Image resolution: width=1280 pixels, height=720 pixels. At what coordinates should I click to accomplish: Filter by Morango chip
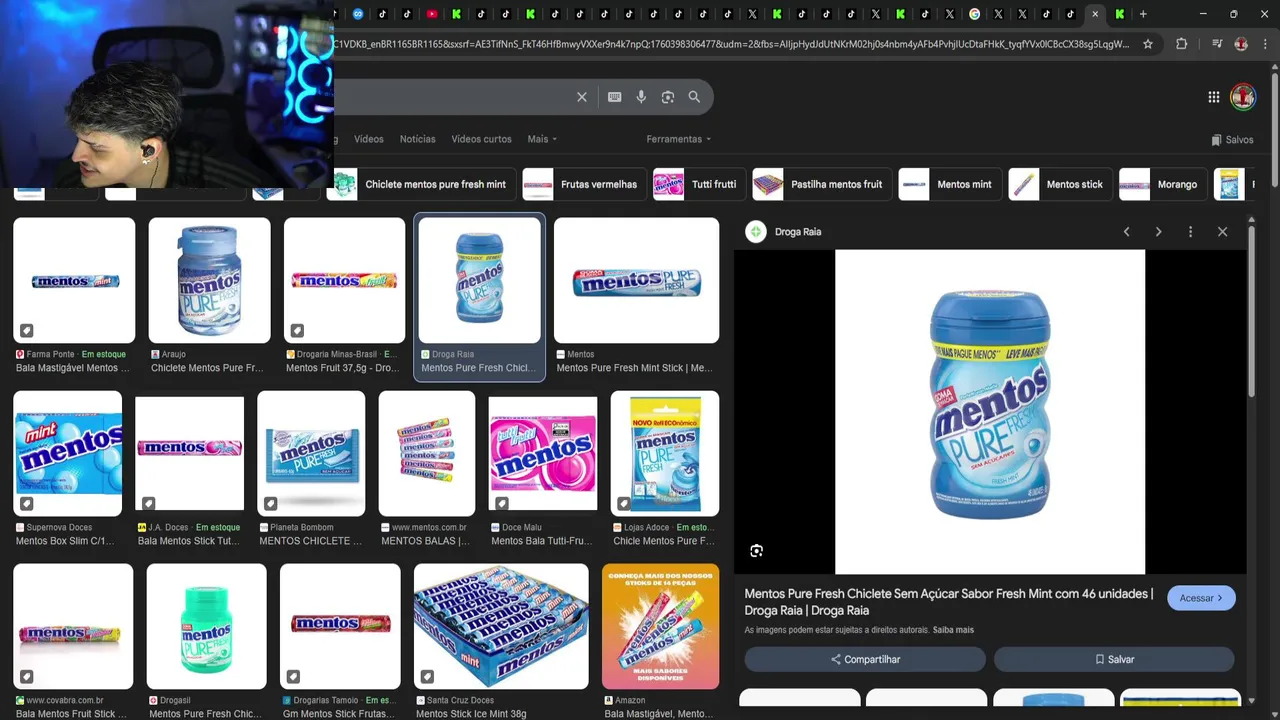[1161, 184]
